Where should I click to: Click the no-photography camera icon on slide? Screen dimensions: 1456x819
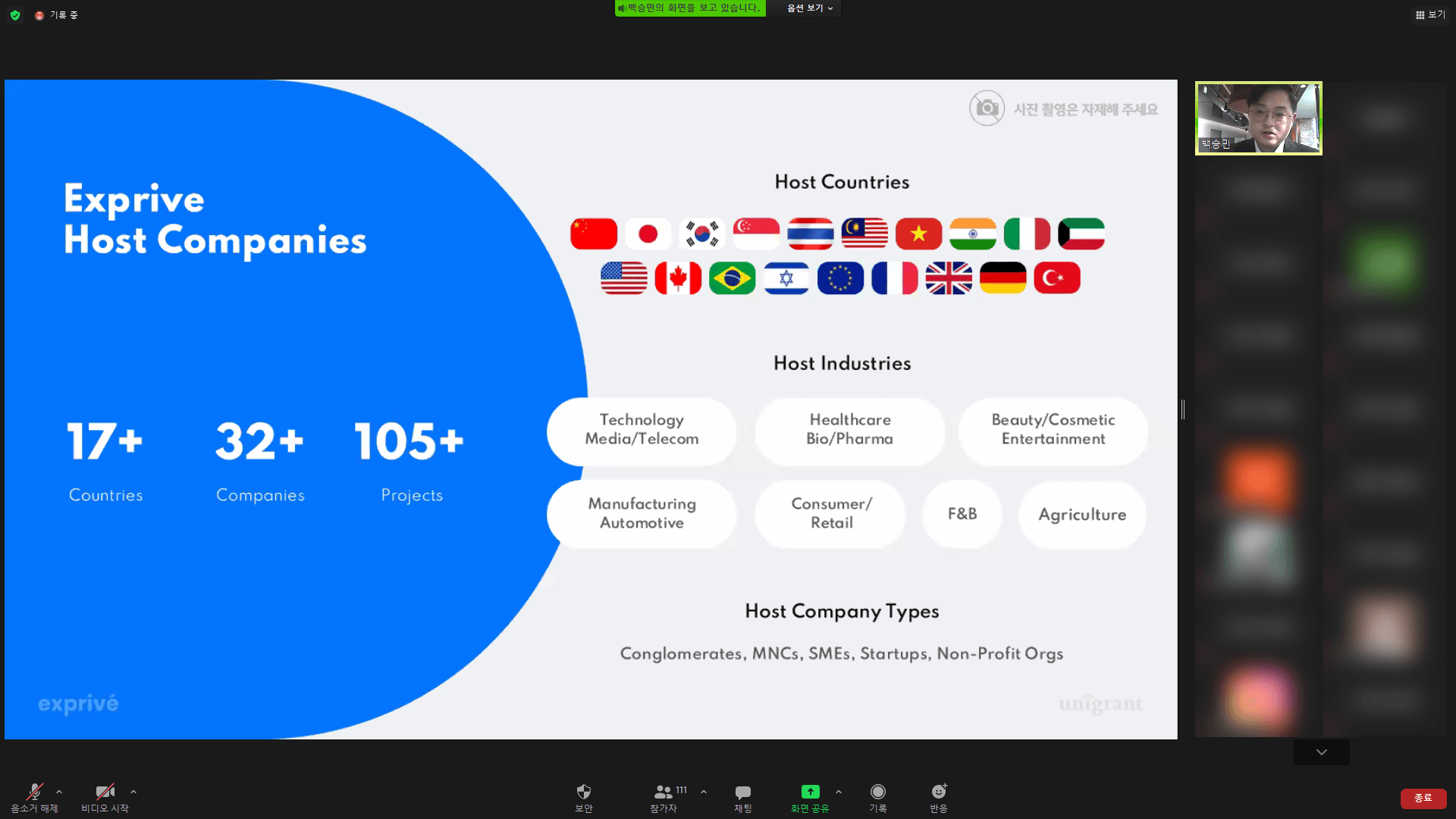tap(987, 108)
